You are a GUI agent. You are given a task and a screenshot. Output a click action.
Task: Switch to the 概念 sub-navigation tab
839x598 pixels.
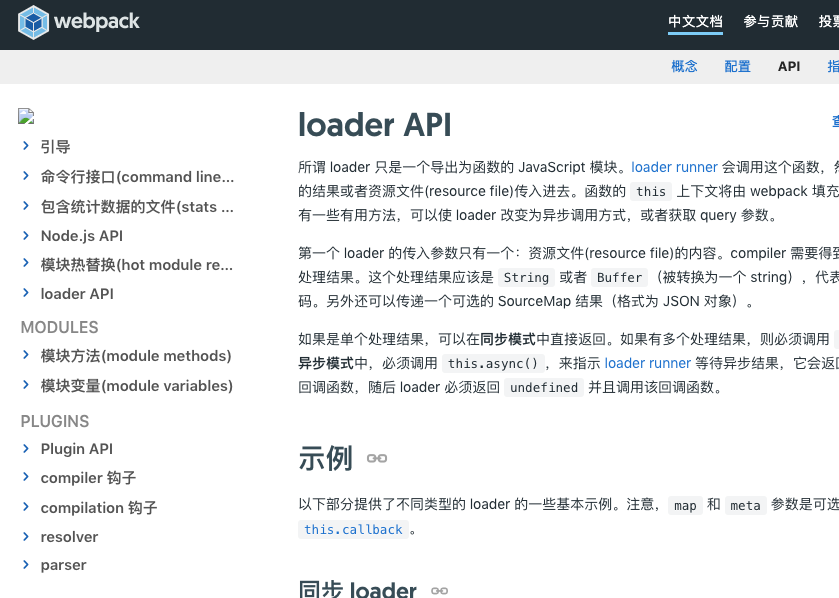point(684,67)
